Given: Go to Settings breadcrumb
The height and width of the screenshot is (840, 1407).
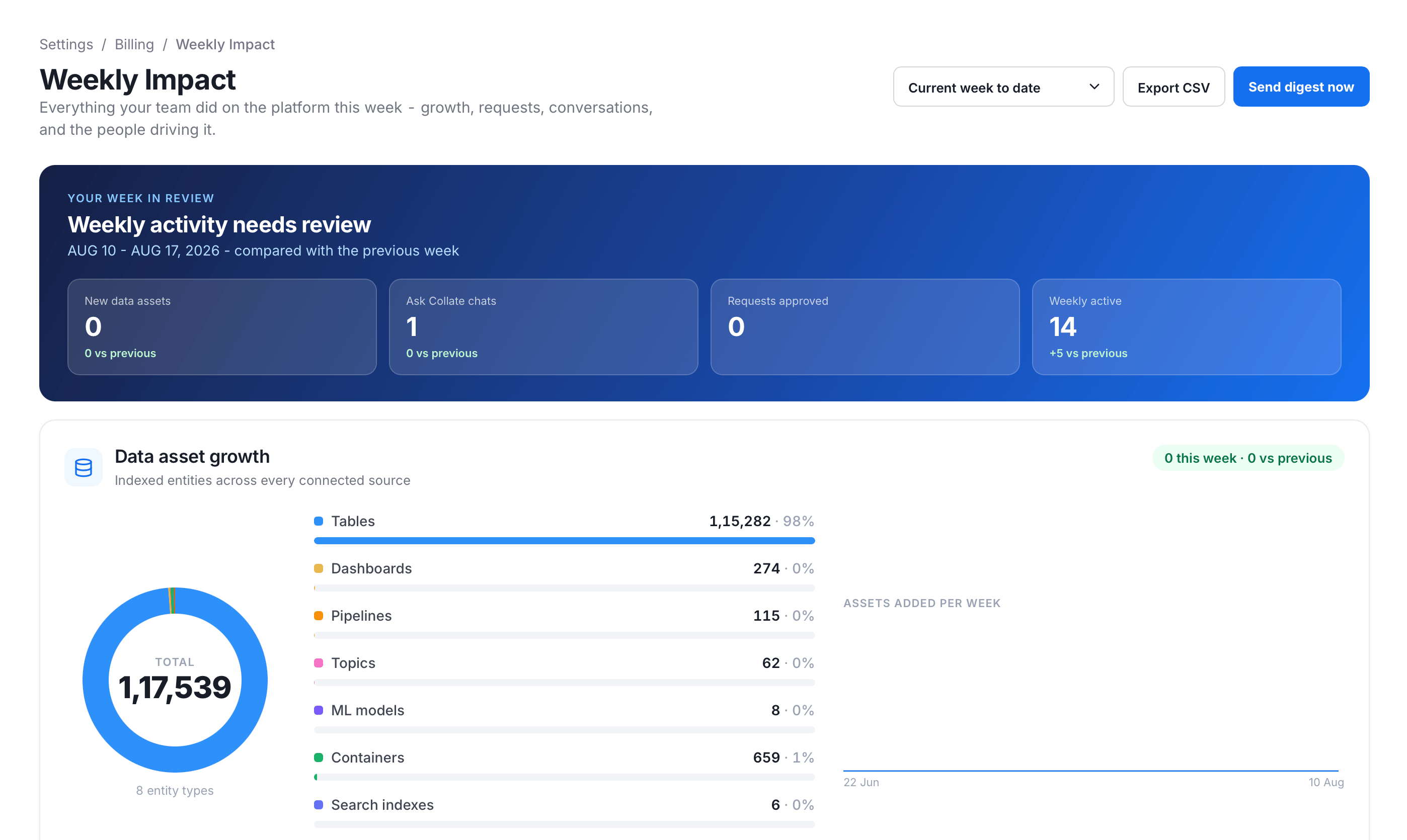Looking at the screenshot, I should [66, 45].
